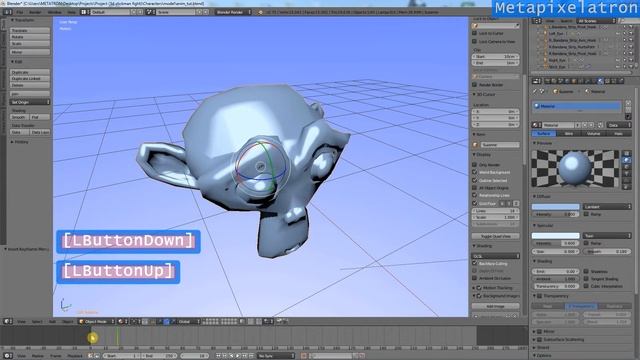Open the Object Mode dropdown
Image resolution: width=640 pixels, height=360 pixels.
[96, 322]
